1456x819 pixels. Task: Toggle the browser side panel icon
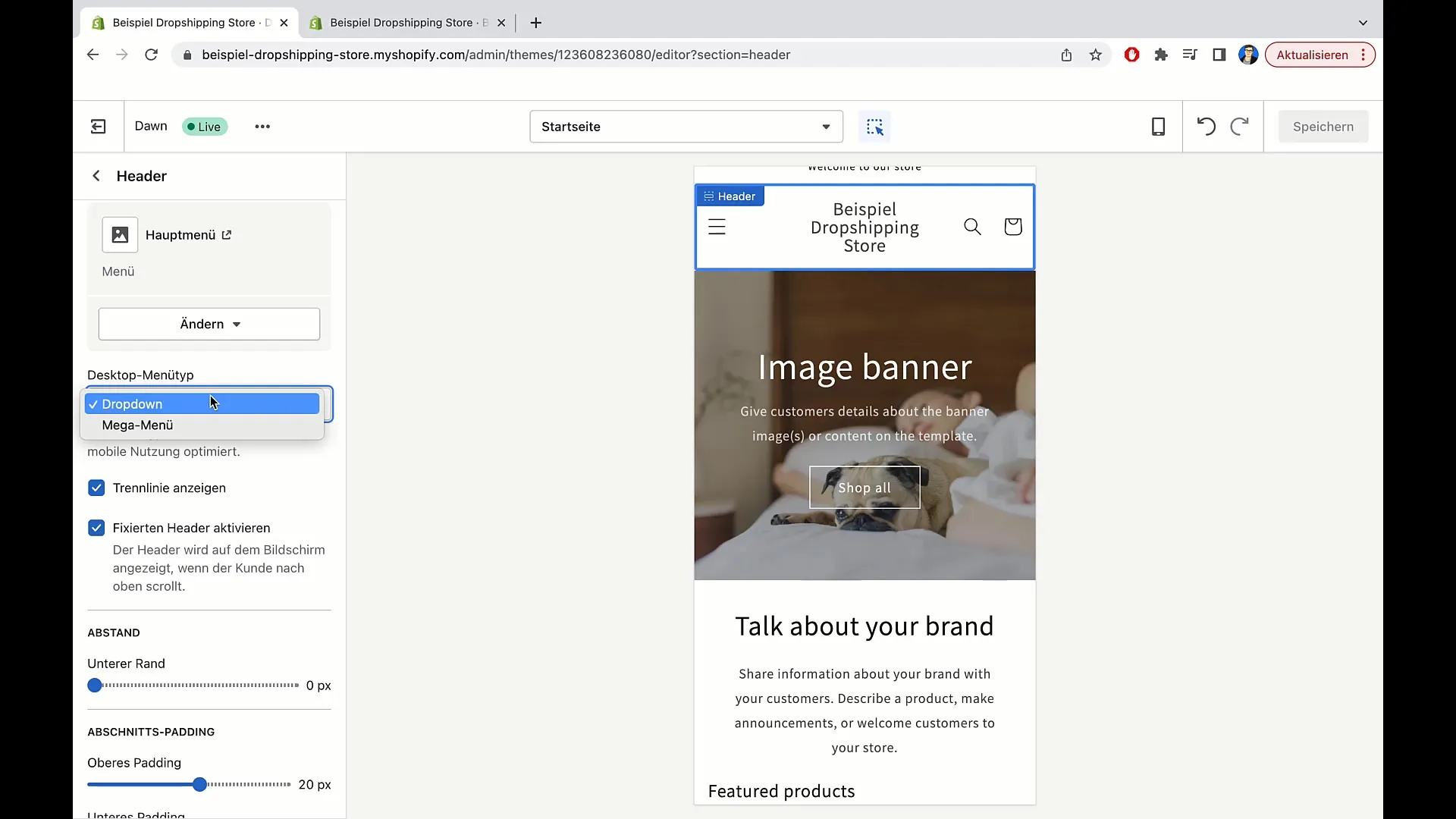pos(1219,55)
